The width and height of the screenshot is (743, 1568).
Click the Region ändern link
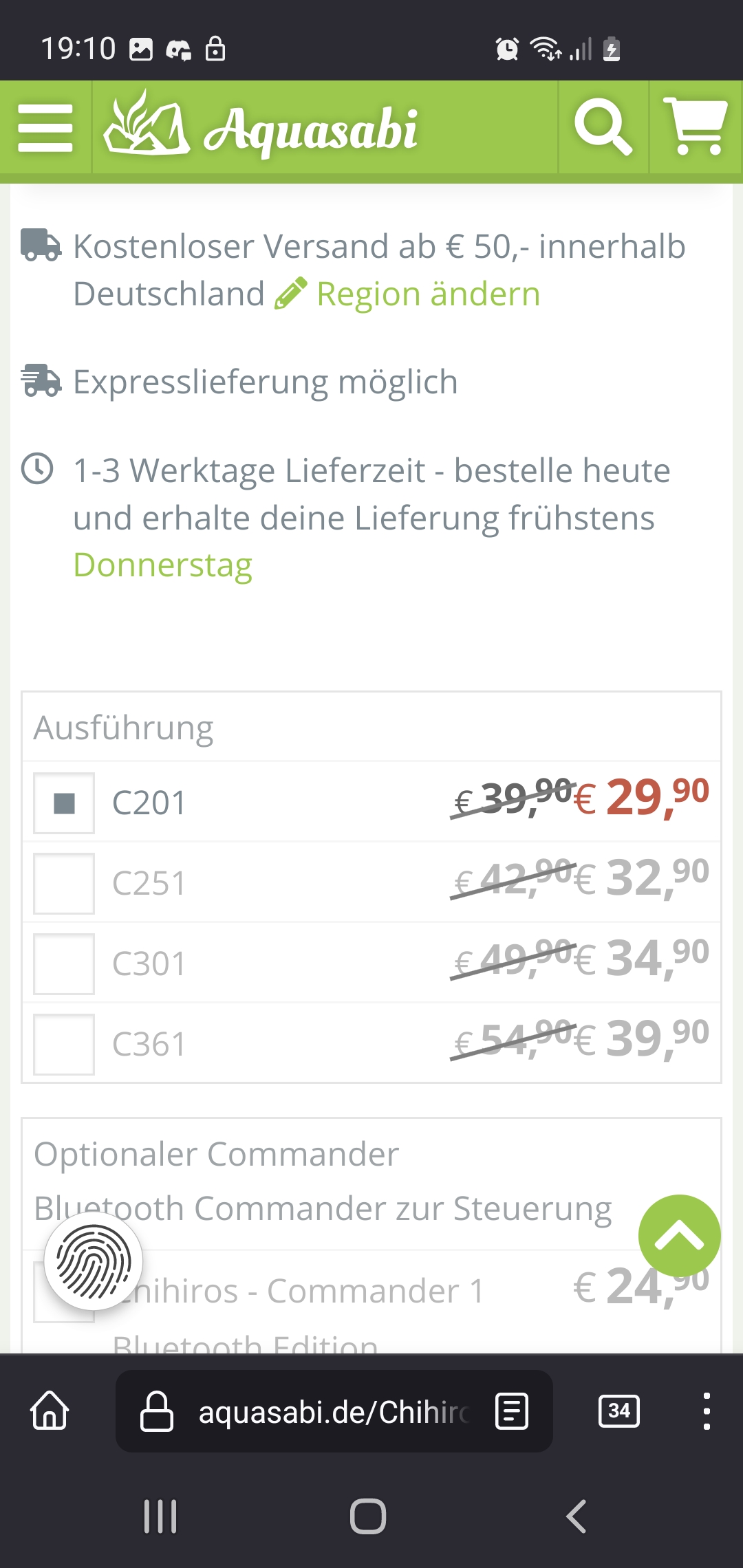coord(427,294)
